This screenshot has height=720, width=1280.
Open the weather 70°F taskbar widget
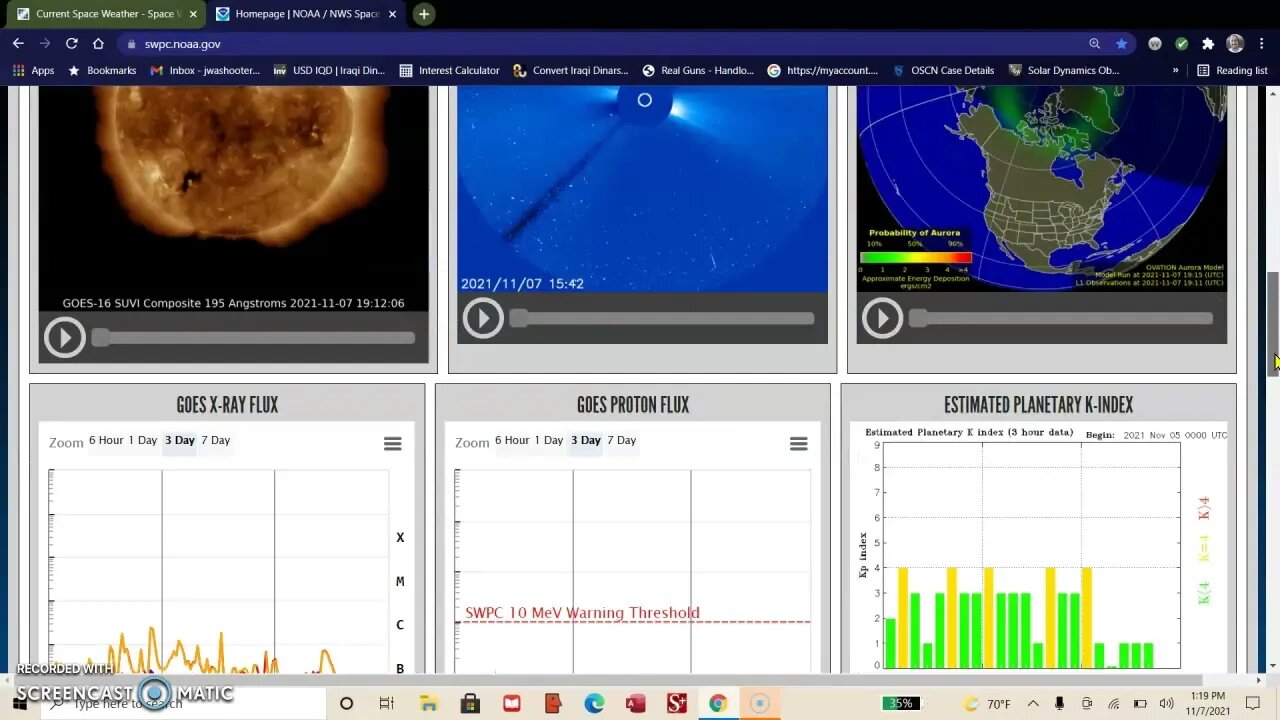(x=986, y=704)
